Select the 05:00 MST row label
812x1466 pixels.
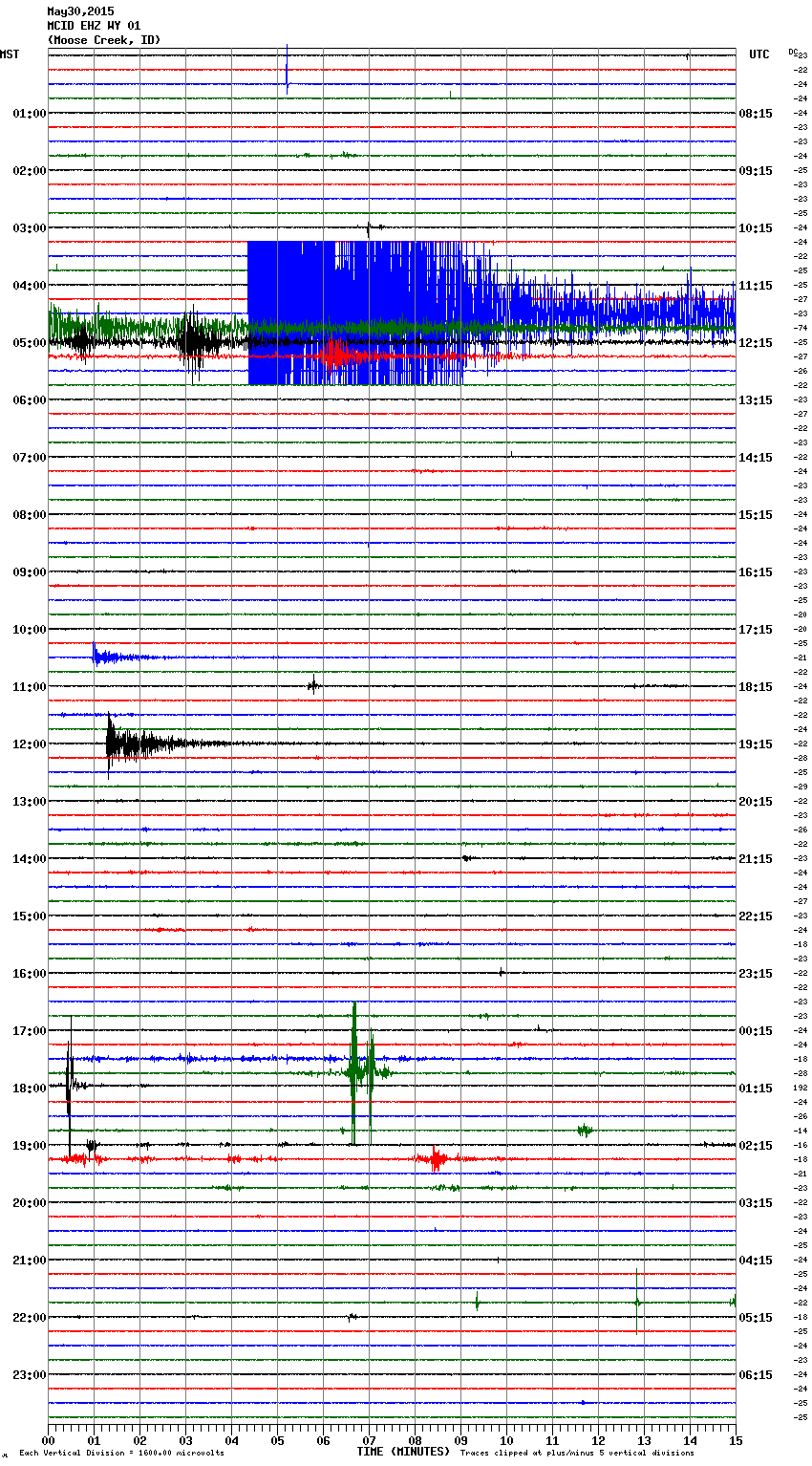30,343
